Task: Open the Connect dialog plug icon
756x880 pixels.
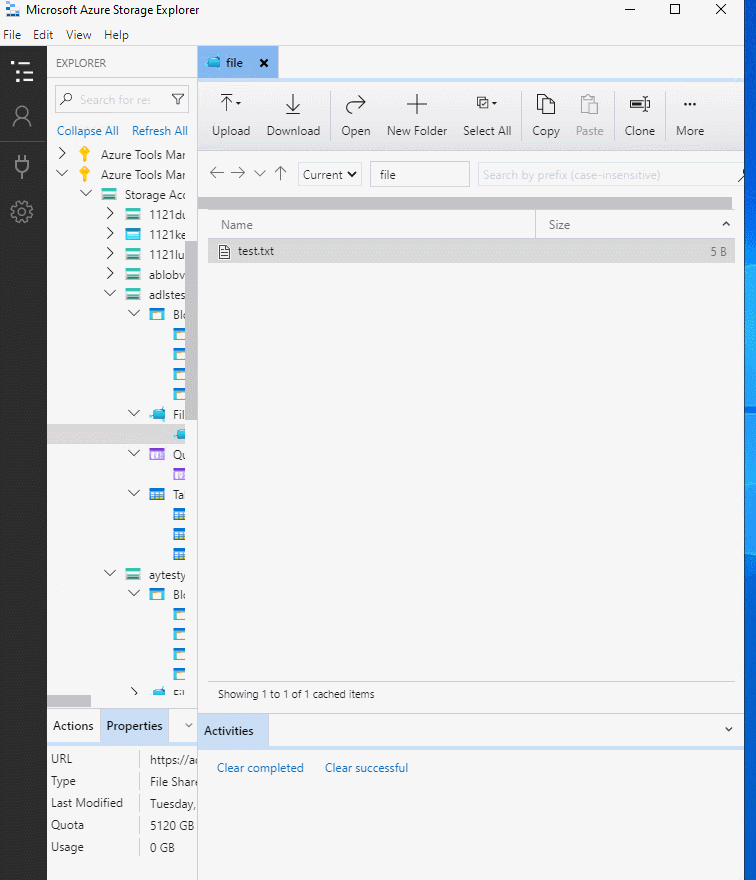Action: point(22,166)
